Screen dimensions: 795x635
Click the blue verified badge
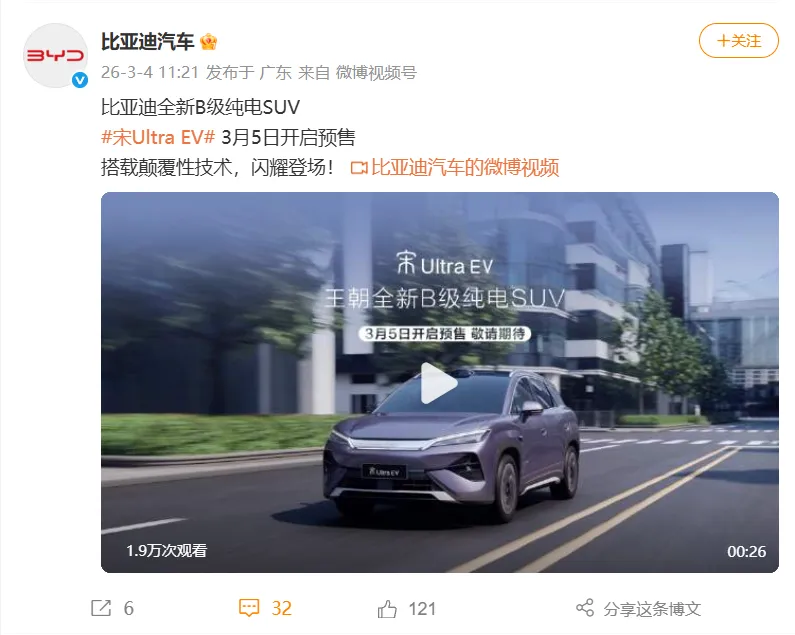pos(80,80)
